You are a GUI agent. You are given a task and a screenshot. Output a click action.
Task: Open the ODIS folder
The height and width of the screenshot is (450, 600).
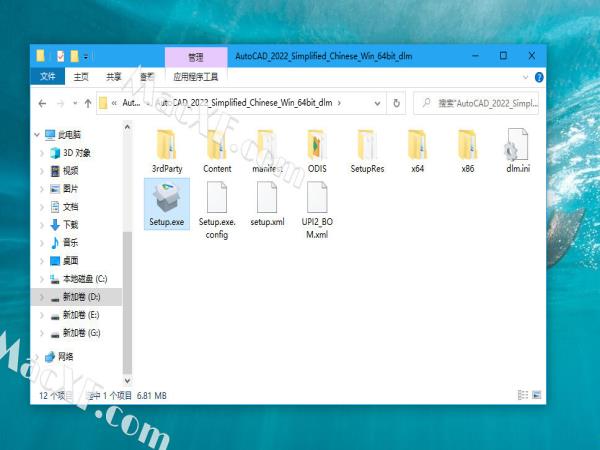click(x=317, y=151)
